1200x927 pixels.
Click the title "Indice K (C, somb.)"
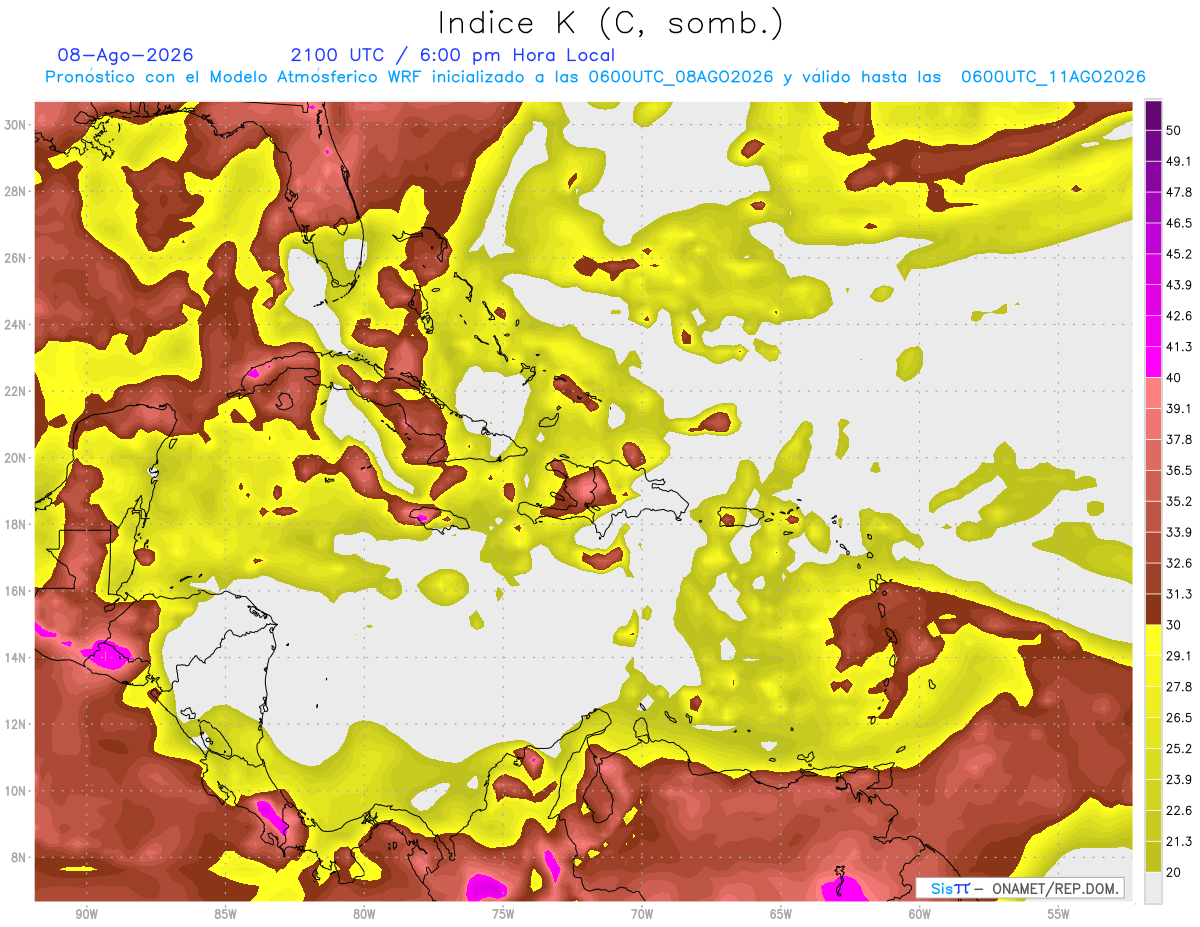[x=611, y=23]
